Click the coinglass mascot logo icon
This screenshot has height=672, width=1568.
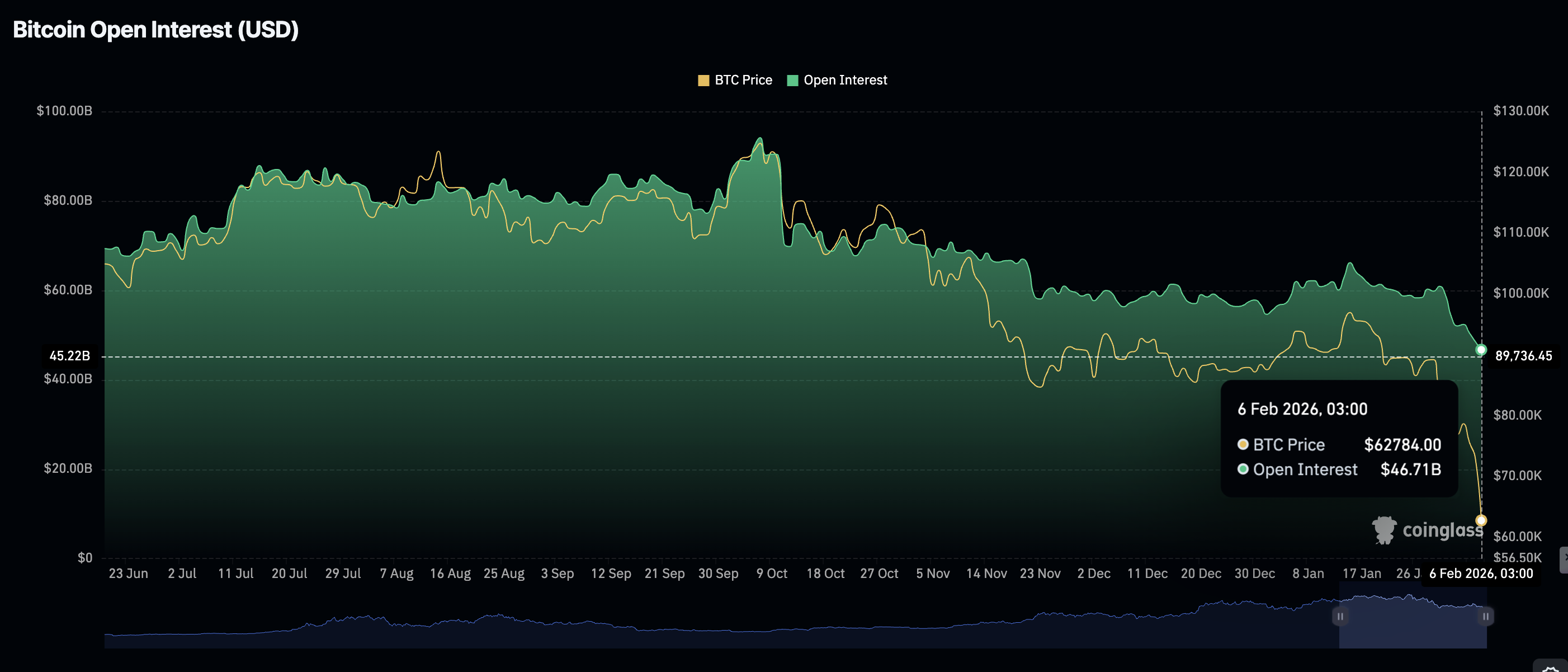1383,530
